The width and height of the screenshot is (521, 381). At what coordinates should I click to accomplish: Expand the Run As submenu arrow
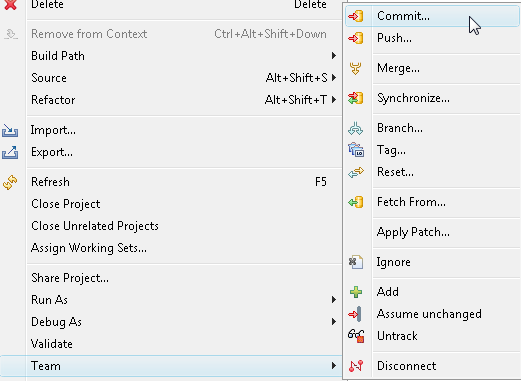[334, 300]
